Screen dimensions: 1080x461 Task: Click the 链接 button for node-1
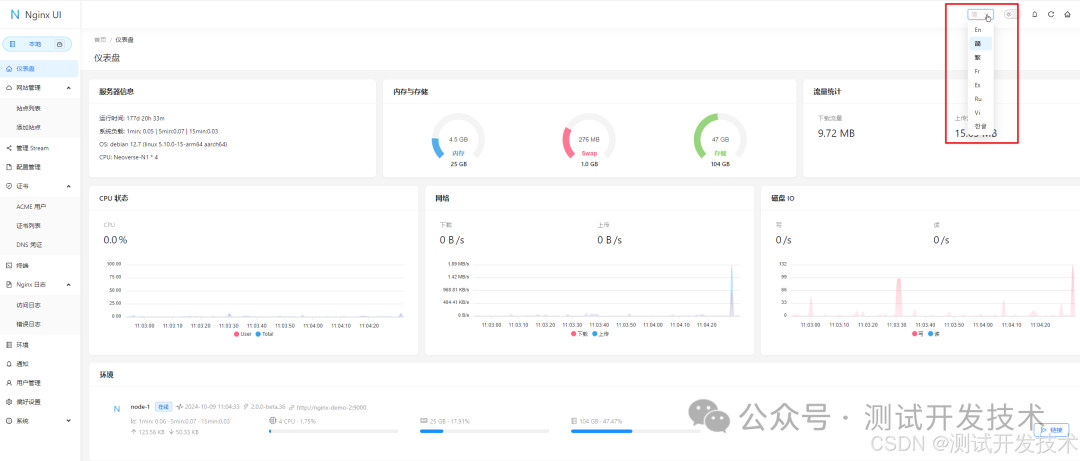(x=1050, y=430)
